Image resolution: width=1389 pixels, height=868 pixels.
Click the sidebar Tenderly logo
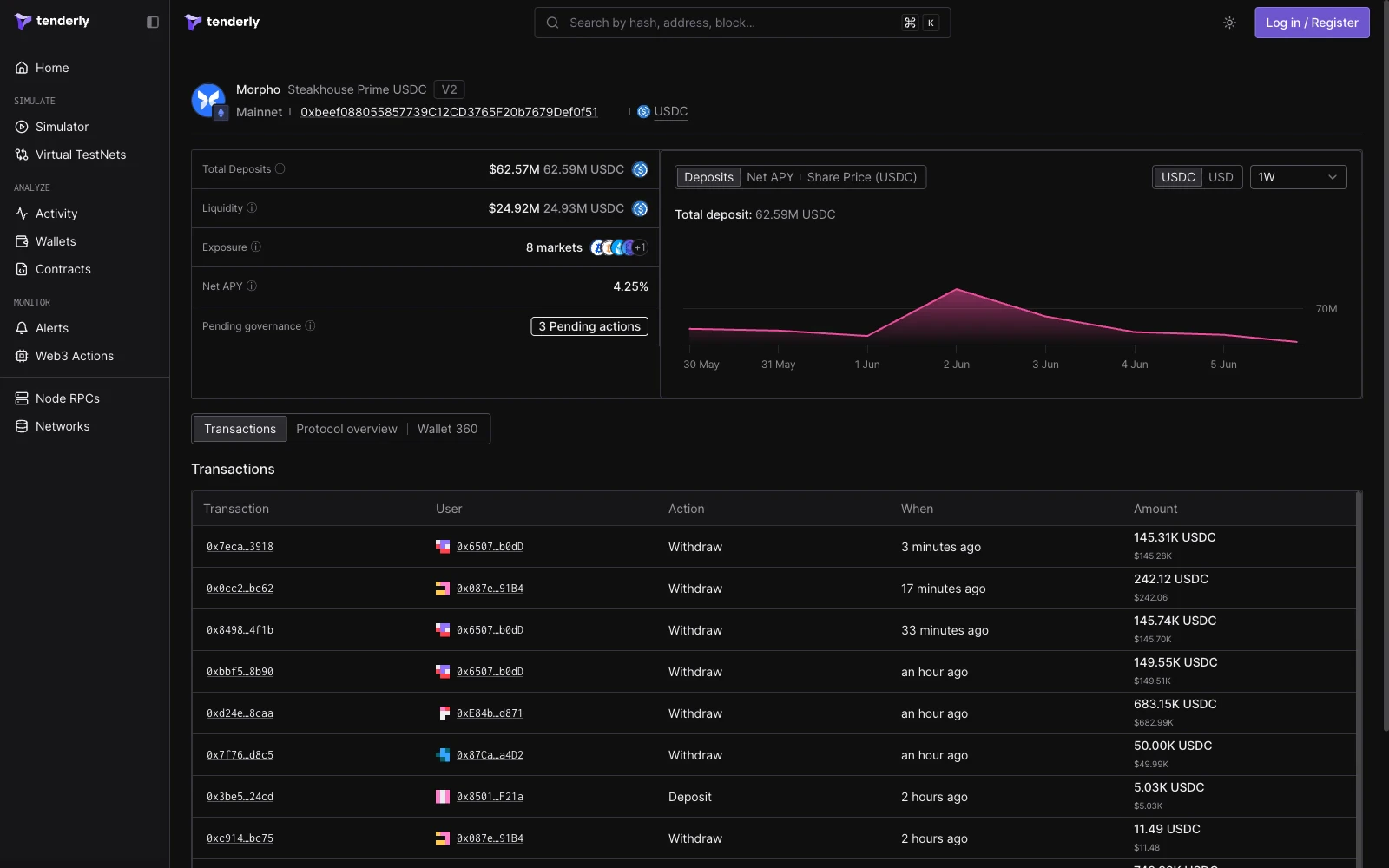pyautogui.click(x=52, y=22)
